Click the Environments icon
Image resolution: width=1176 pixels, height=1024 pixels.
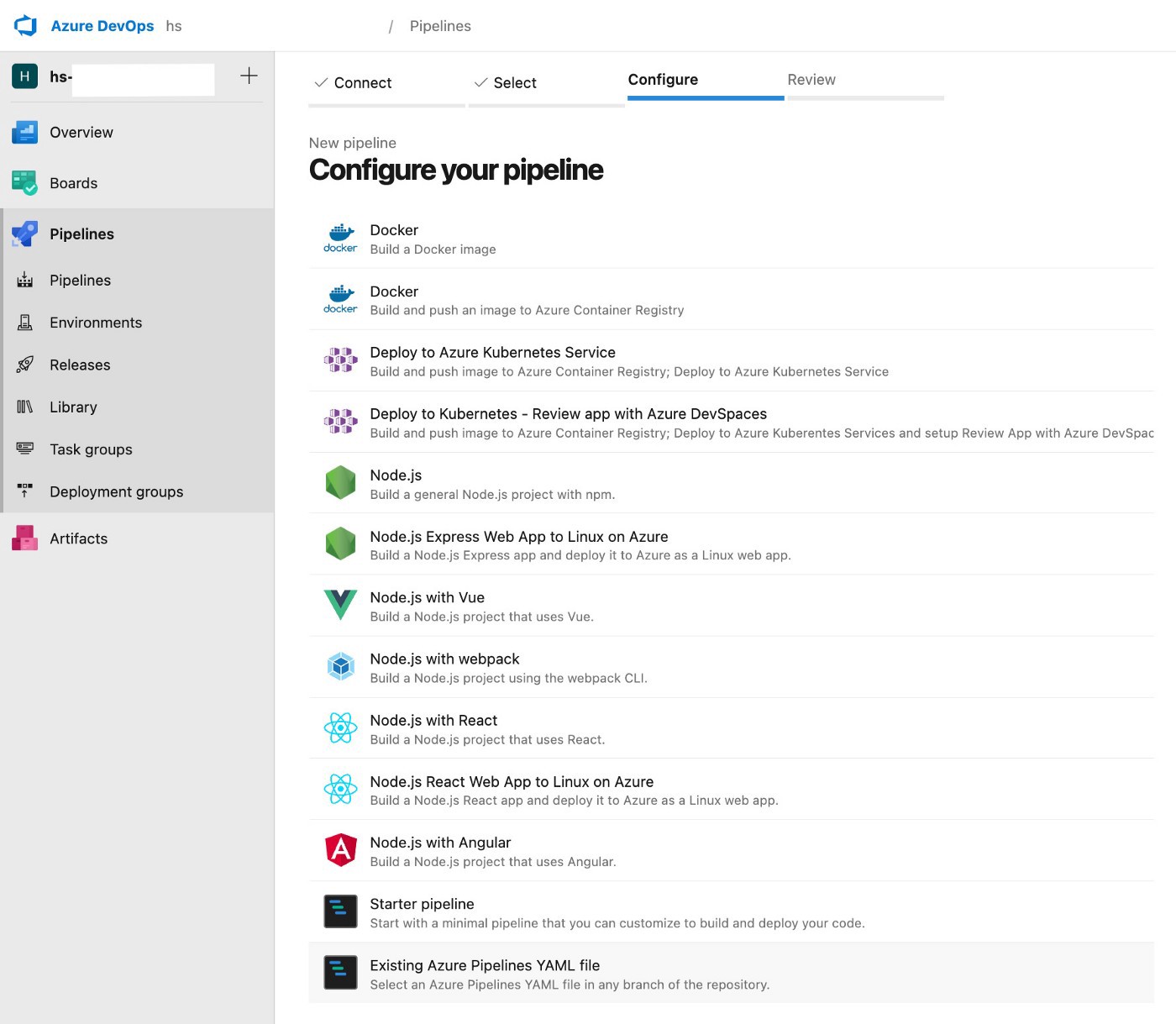pos(24,323)
